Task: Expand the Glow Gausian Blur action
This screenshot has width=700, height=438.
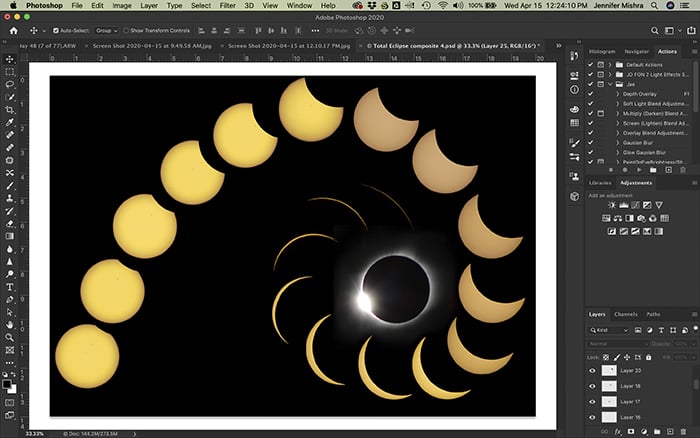Action: point(618,153)
